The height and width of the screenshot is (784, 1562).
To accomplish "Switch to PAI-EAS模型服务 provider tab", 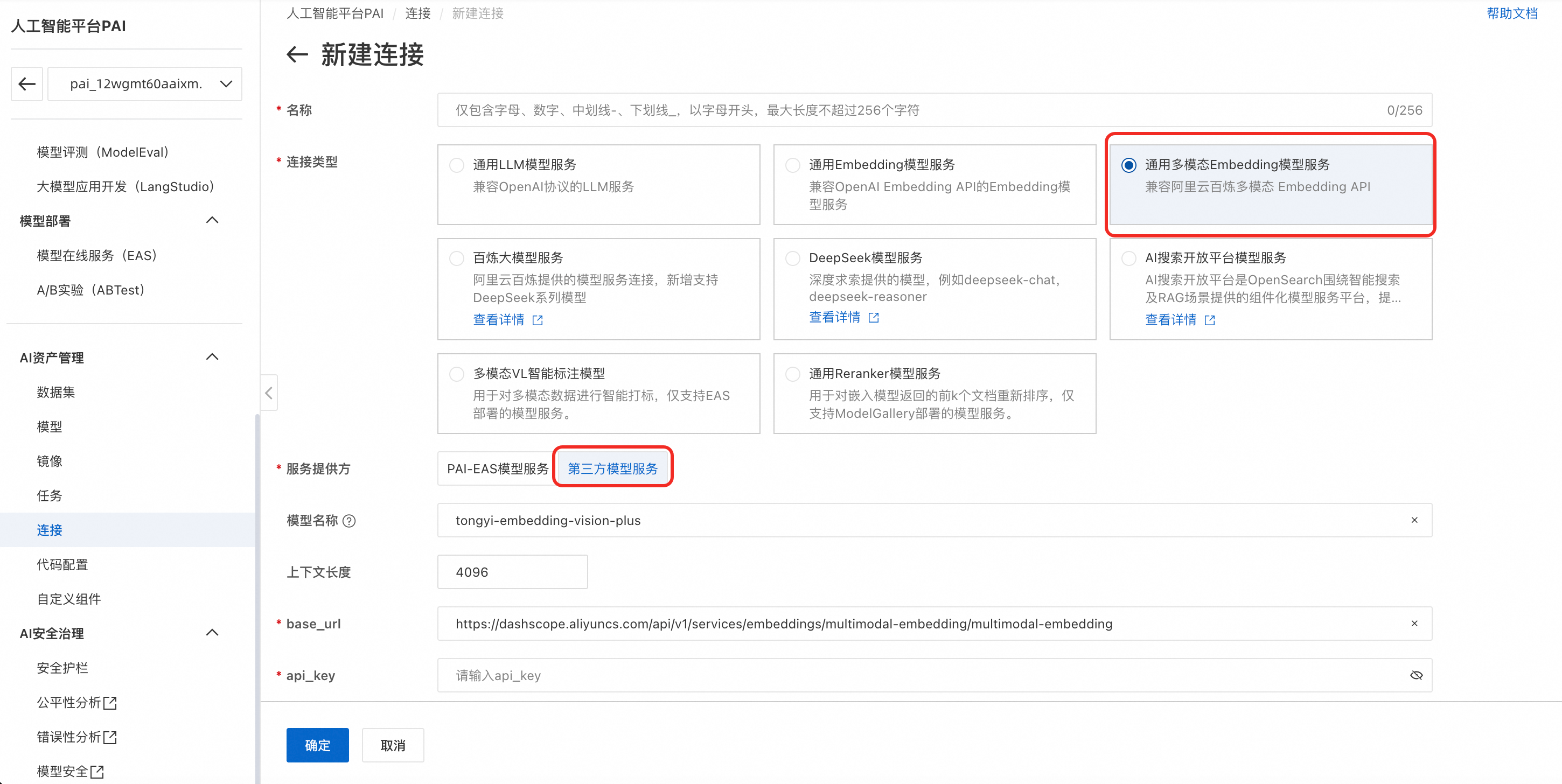I will (497, 468).
